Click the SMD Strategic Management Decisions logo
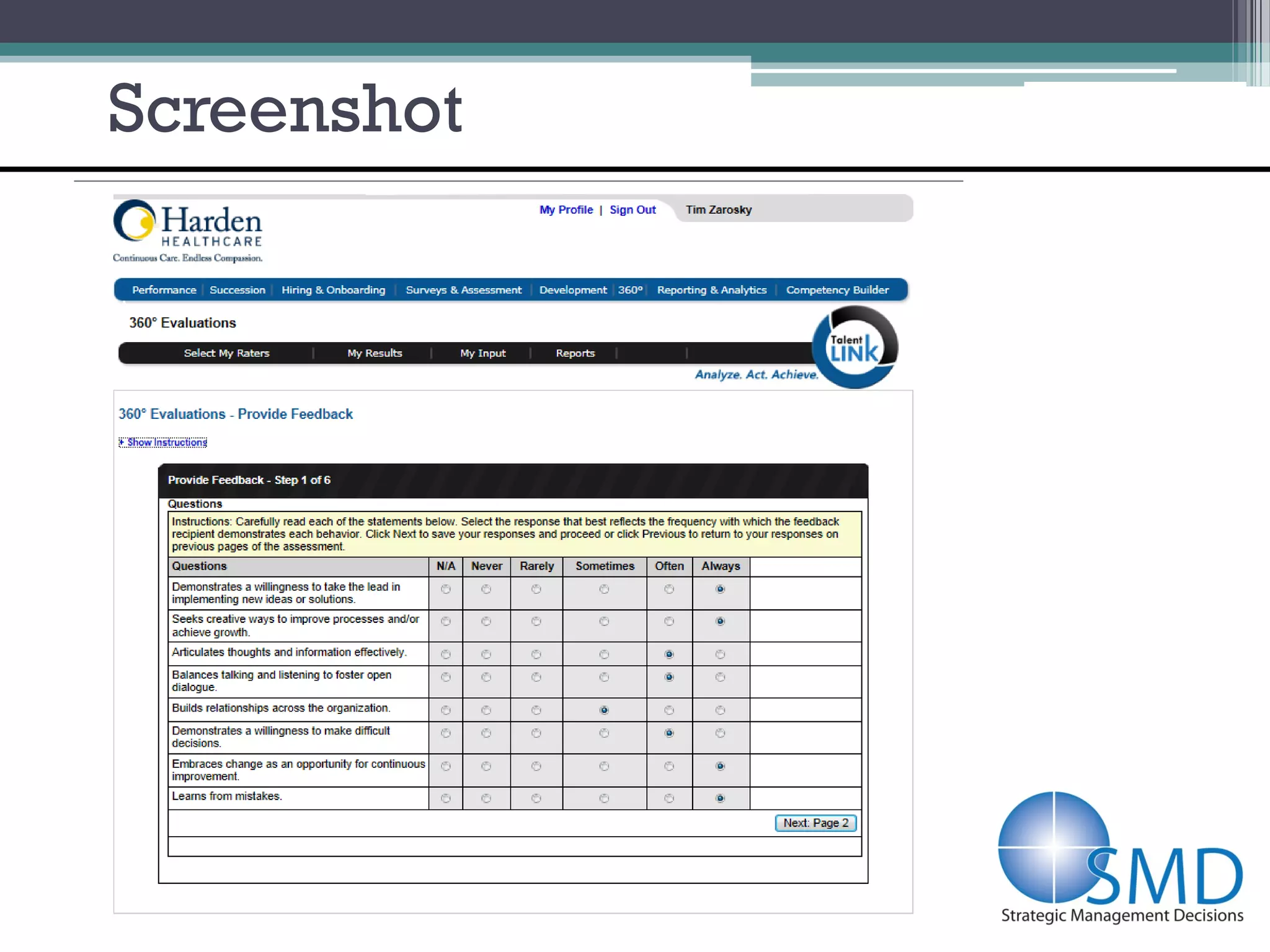 coord(1121,858)
